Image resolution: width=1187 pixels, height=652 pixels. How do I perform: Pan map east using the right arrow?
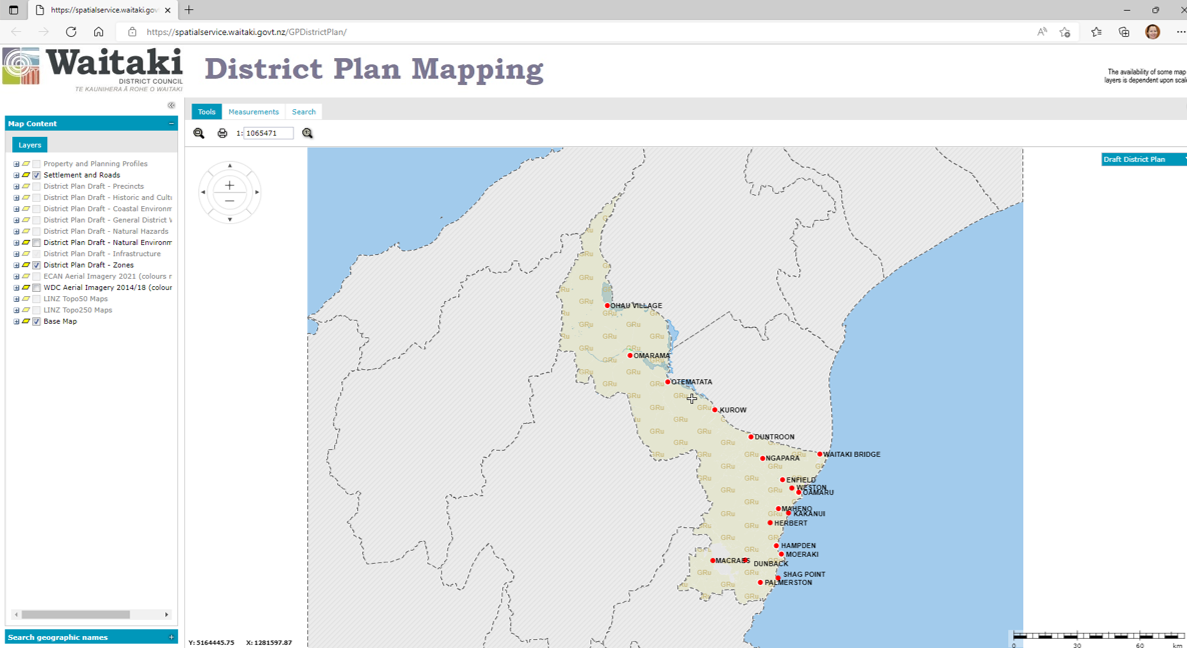(257, 192)
